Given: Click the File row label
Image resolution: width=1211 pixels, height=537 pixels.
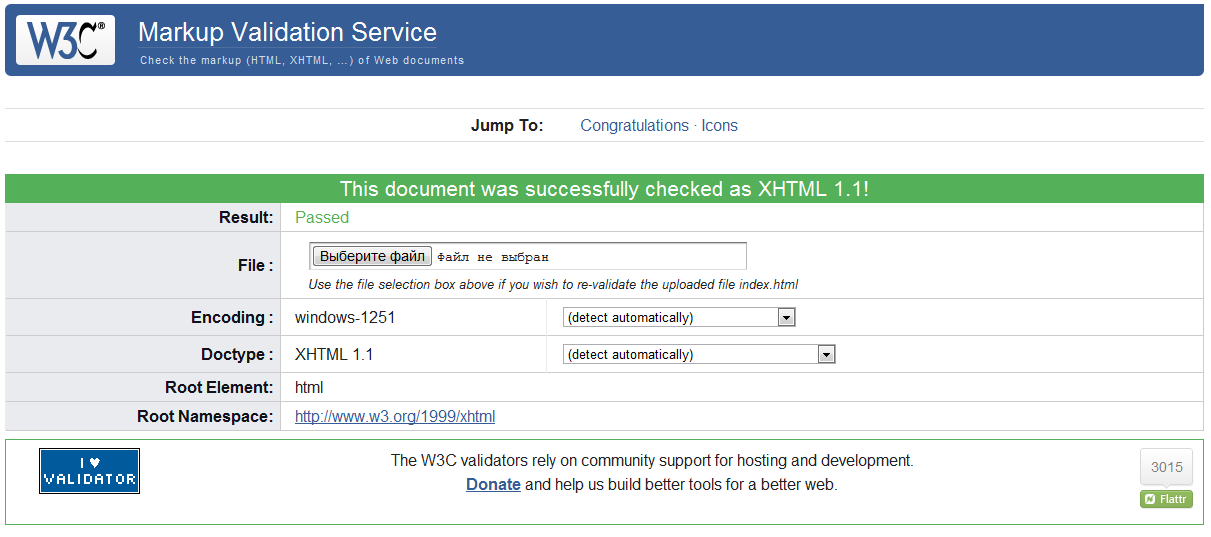Looking at the screenshot, I should tap(256, 266).
